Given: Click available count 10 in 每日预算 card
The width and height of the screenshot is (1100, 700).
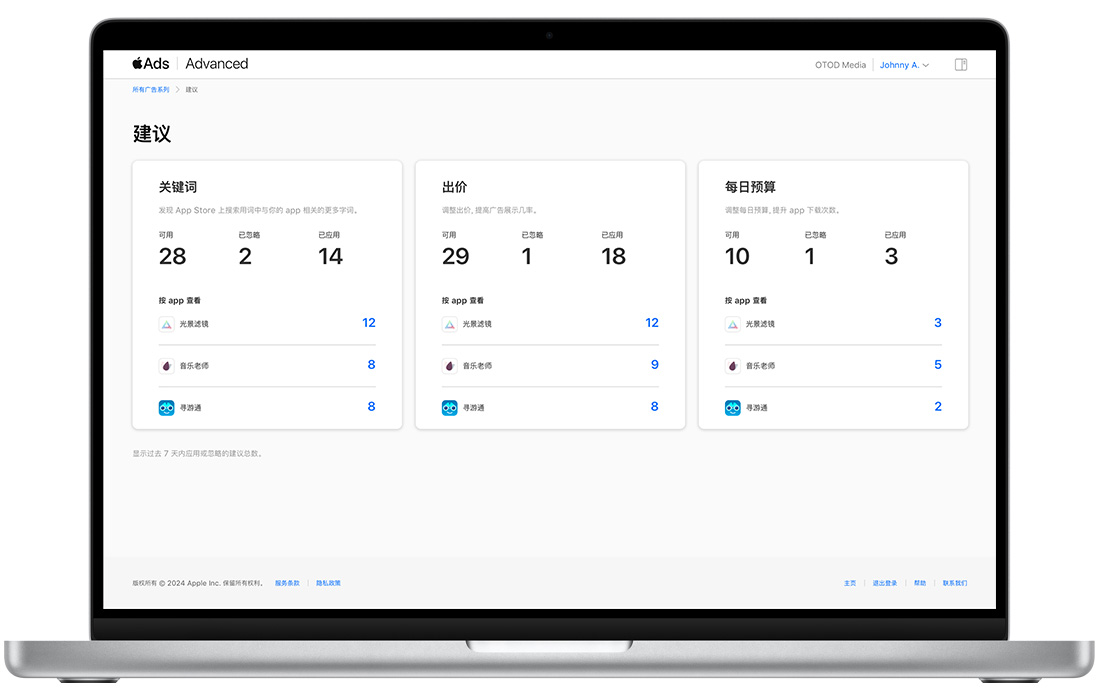Looking at the screenshot, I should [x=737, y=257].
